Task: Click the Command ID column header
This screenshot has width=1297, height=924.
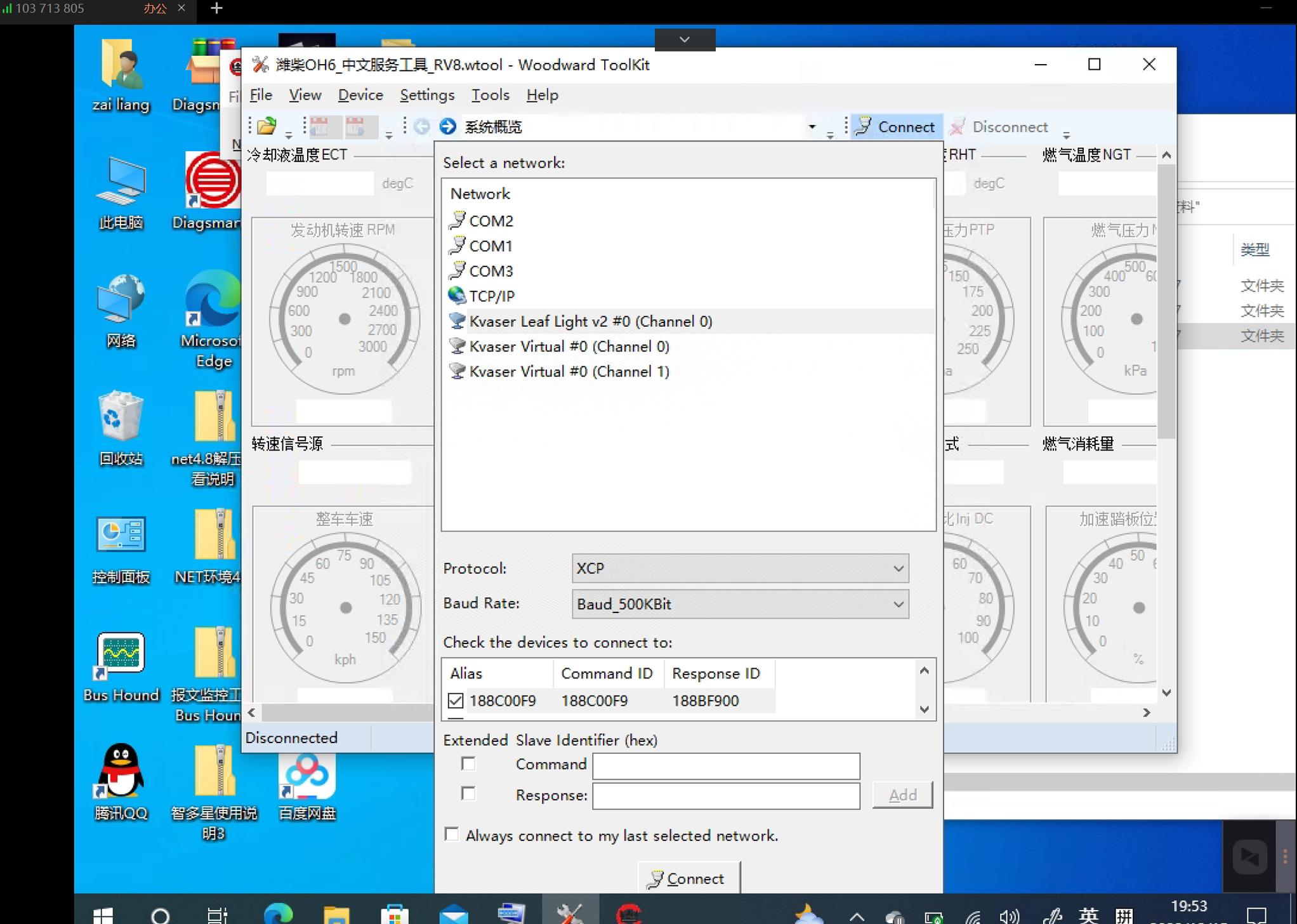Action: coord(609,673)
